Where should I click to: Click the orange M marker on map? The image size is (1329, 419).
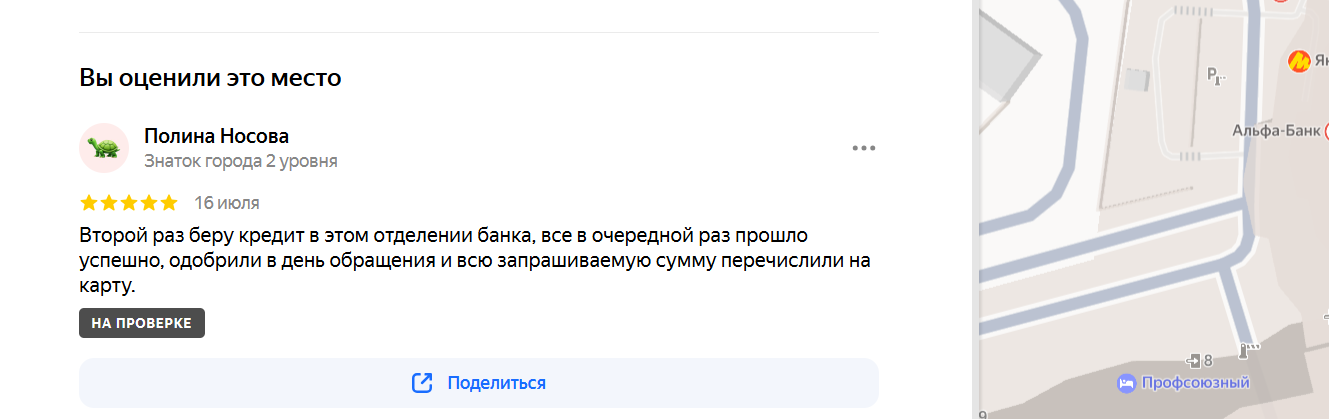1298,61
